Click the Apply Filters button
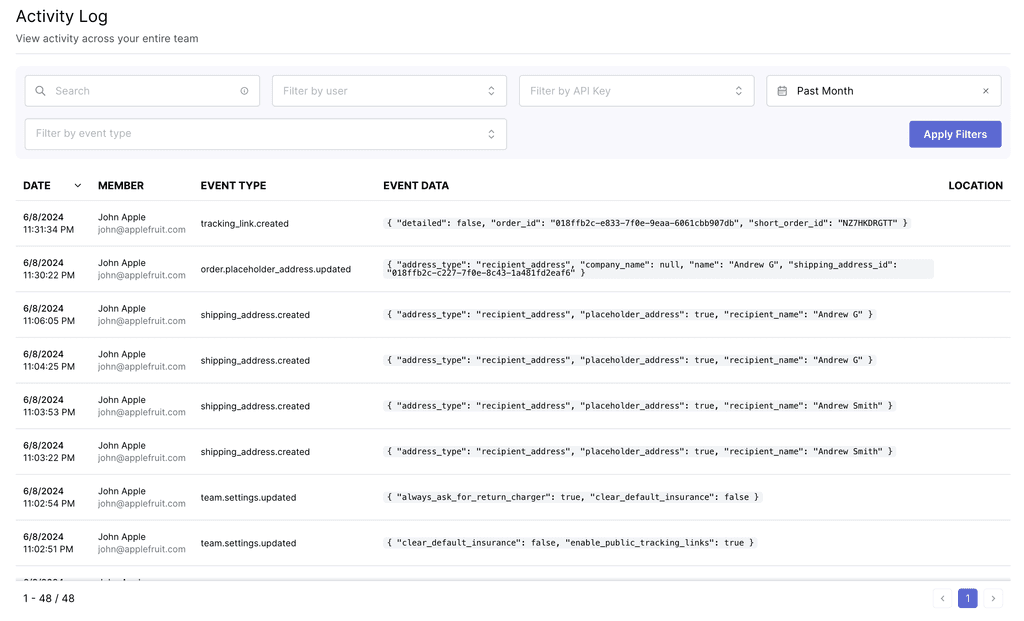The image size is (1024, 621). 955,134
